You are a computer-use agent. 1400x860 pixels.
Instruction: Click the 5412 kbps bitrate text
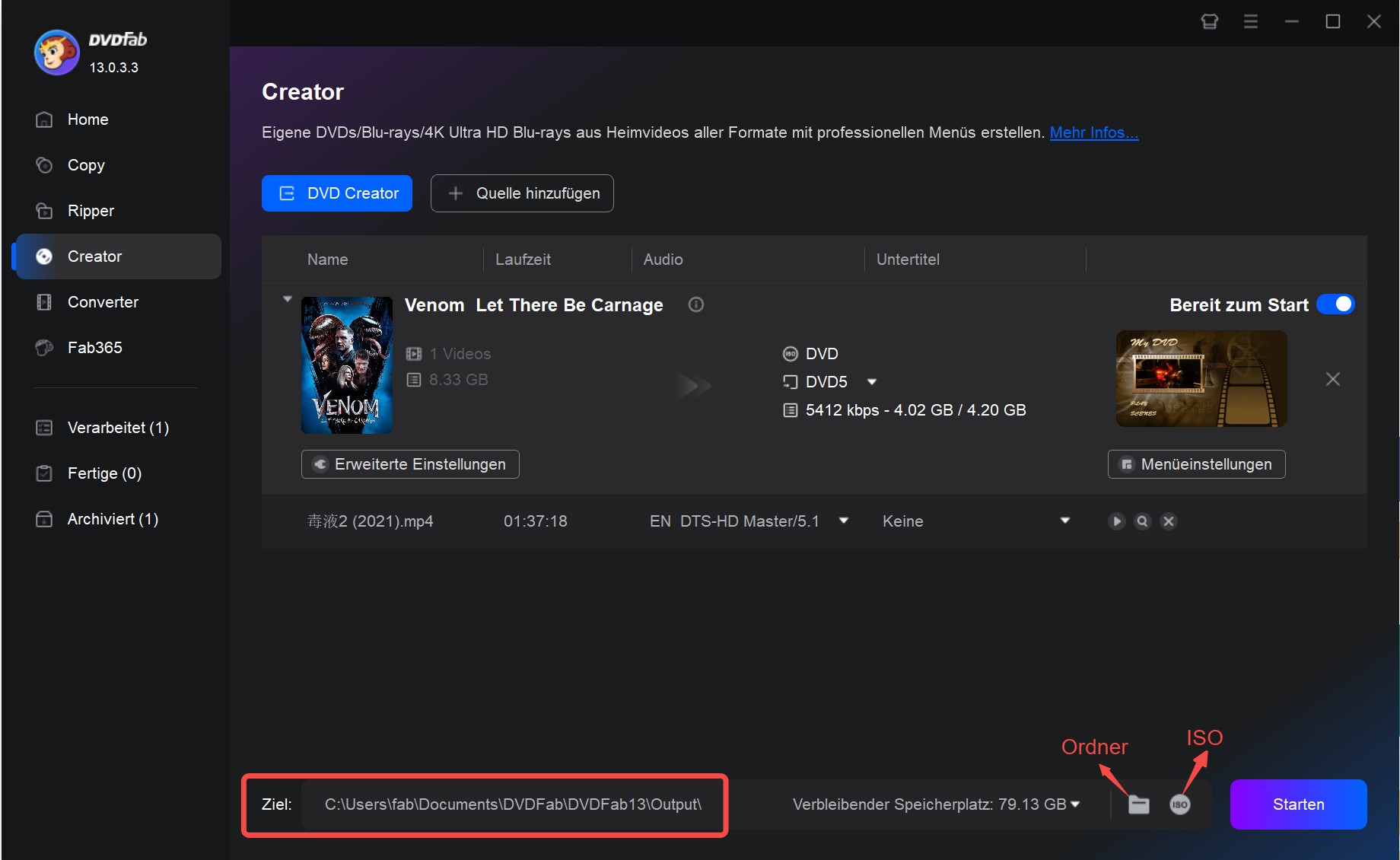916,410
